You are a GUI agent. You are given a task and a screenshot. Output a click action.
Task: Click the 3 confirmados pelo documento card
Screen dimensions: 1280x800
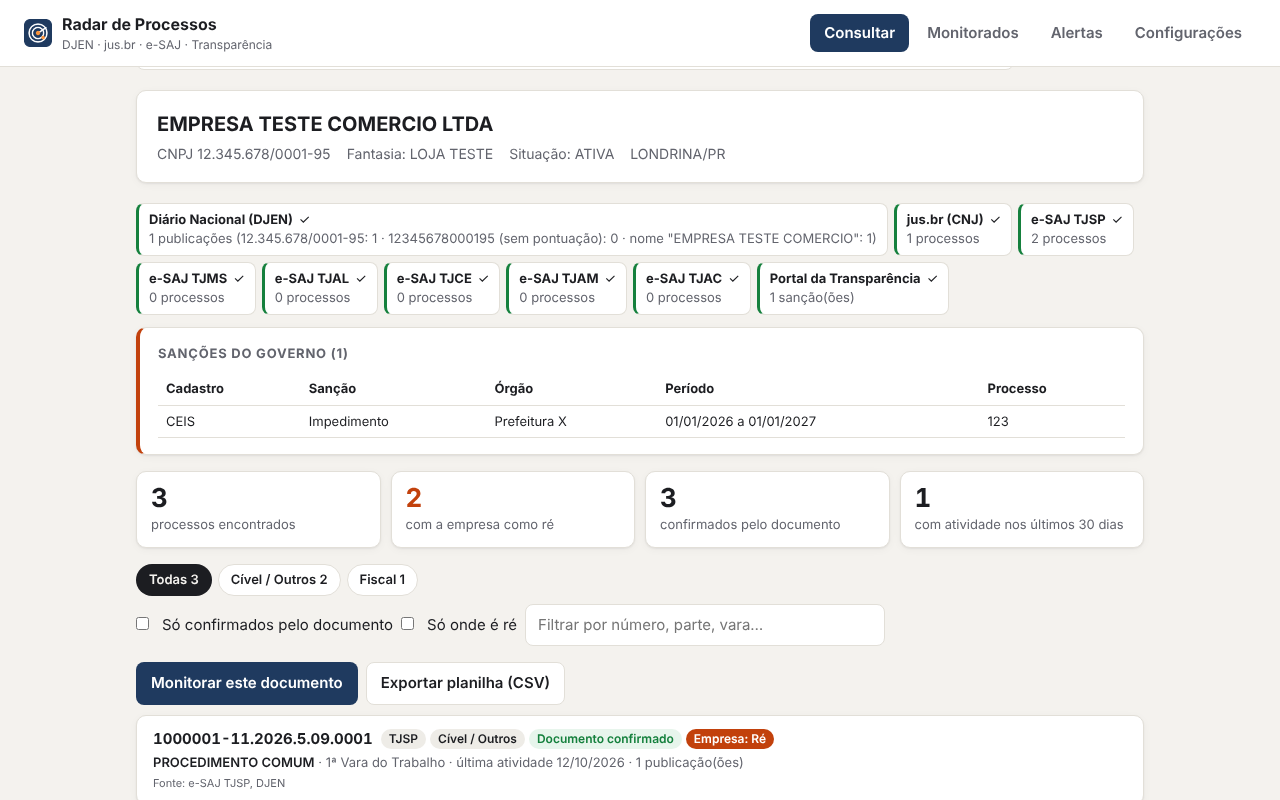(x=767, y=509)
